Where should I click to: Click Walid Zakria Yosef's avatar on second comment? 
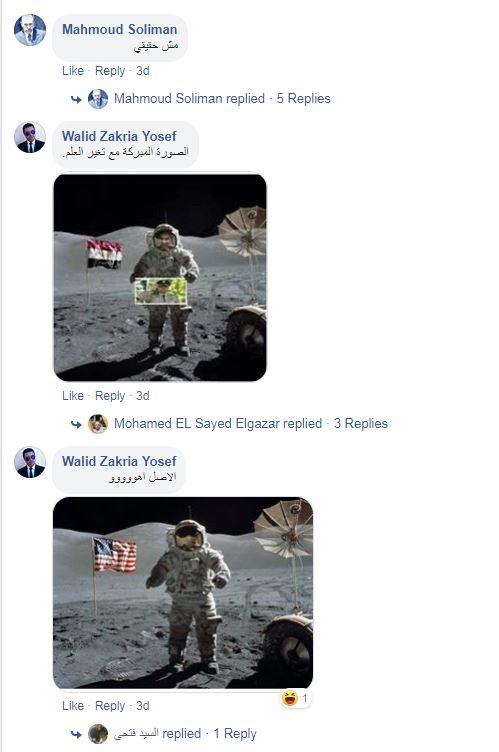click(30, 462)
